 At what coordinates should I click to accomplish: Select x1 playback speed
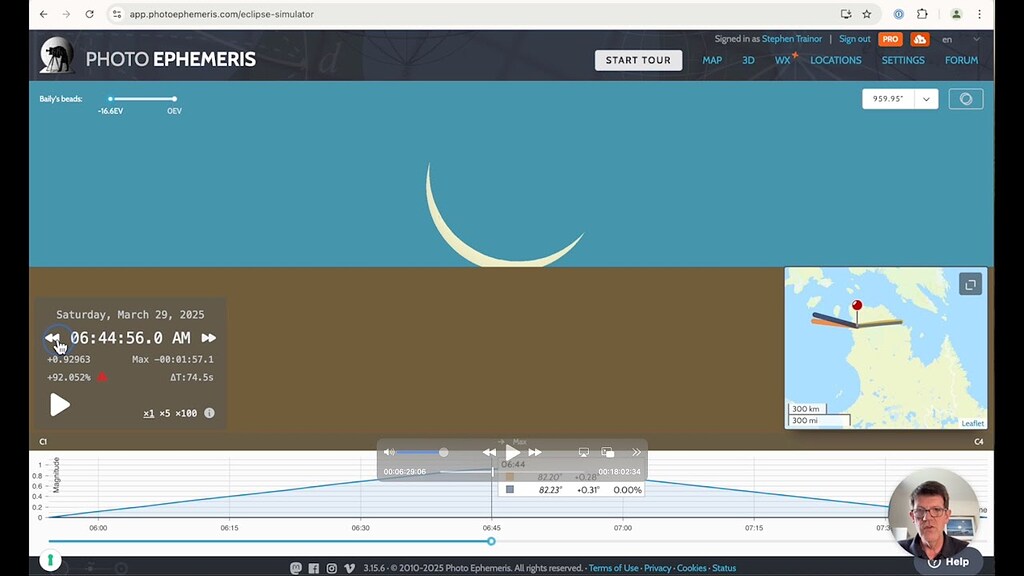(149, 413)
